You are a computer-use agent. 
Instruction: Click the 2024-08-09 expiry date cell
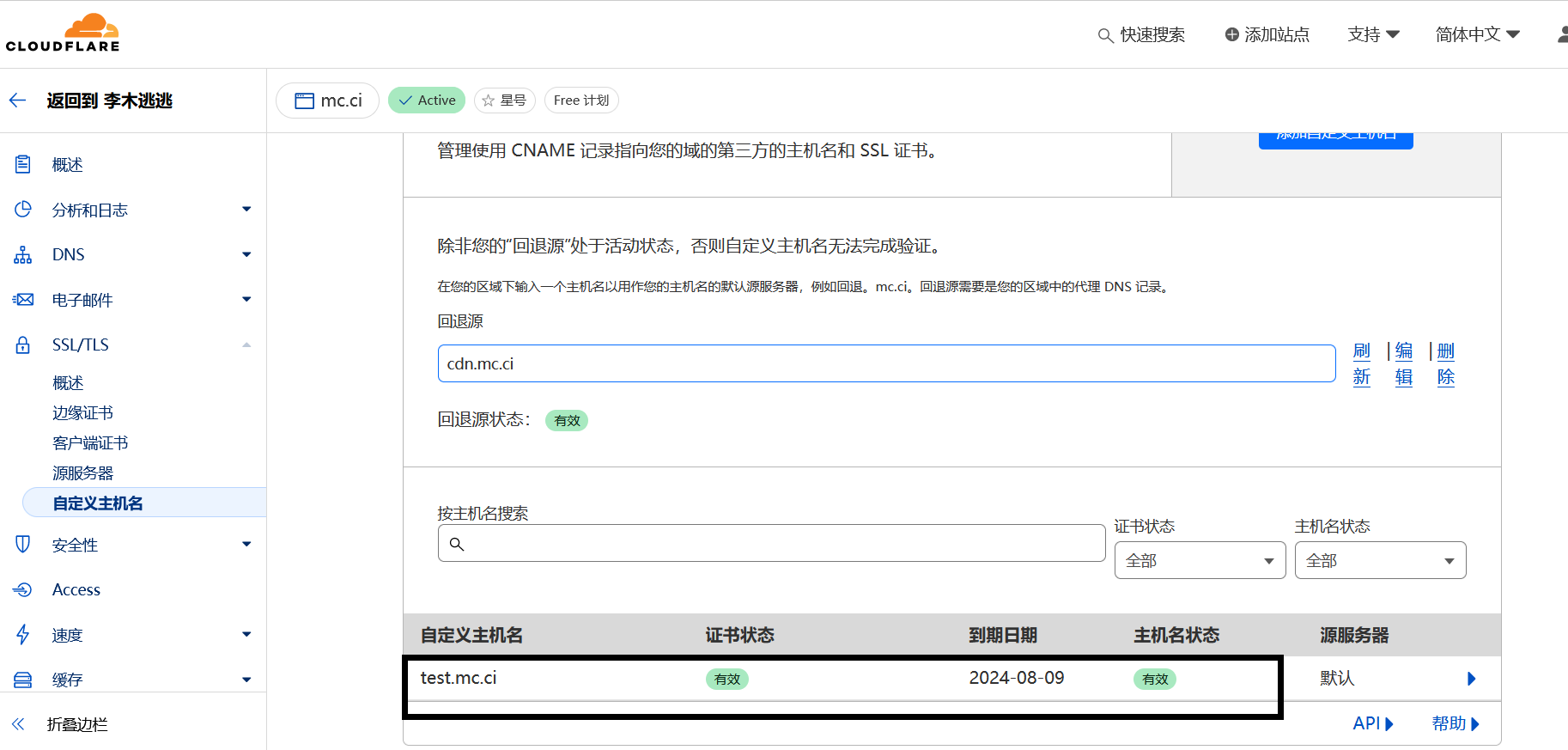point(1017,678)
